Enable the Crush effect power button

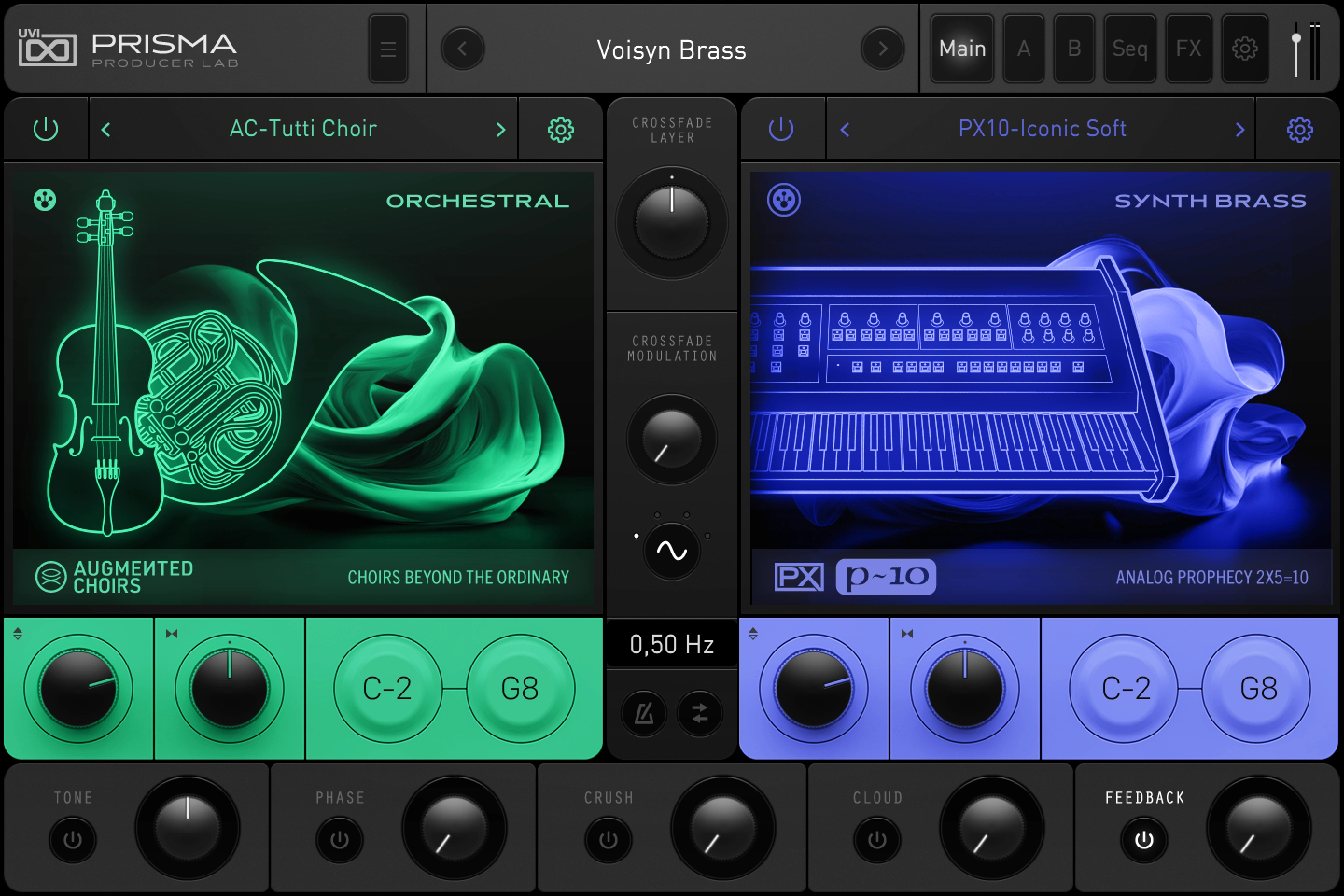(x=608, y=840)
